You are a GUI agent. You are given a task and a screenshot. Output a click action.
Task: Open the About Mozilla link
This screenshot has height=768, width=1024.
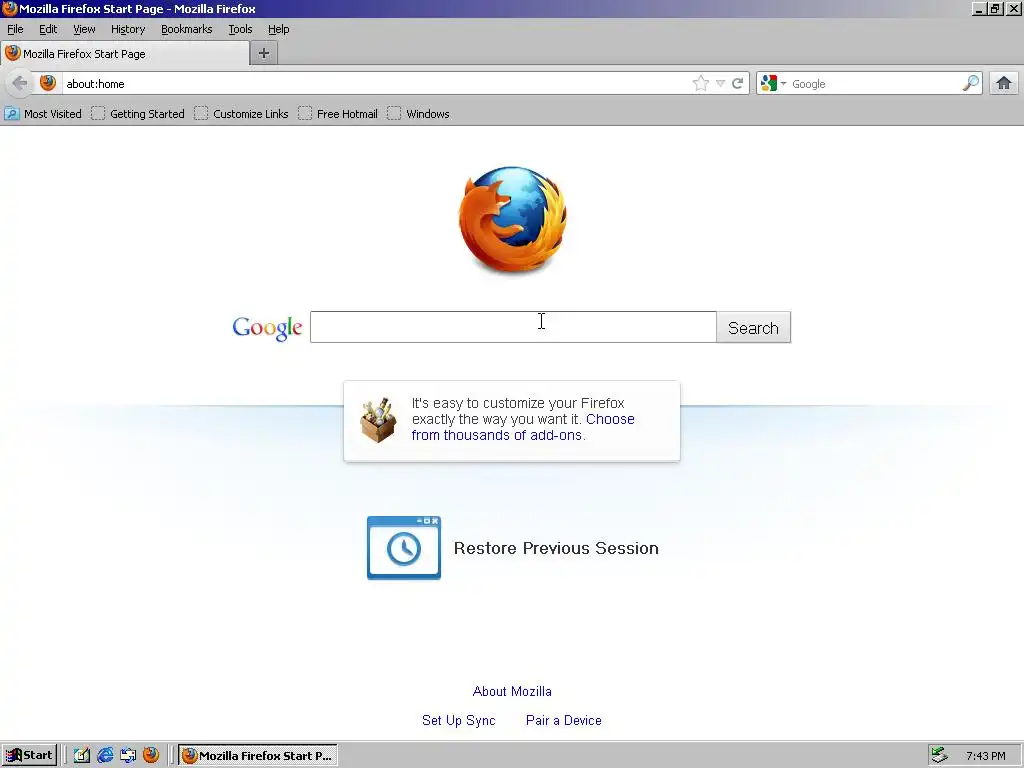pos(512,691)
